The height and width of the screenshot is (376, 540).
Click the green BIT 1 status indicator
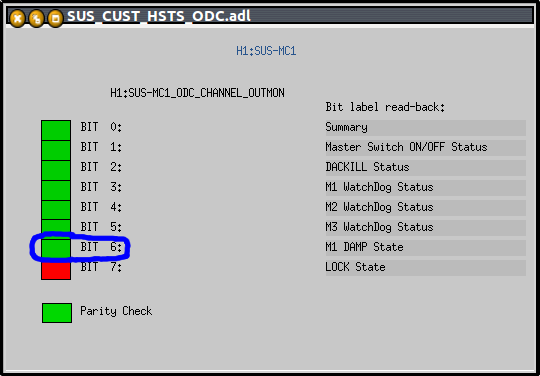tap(56, 150)
